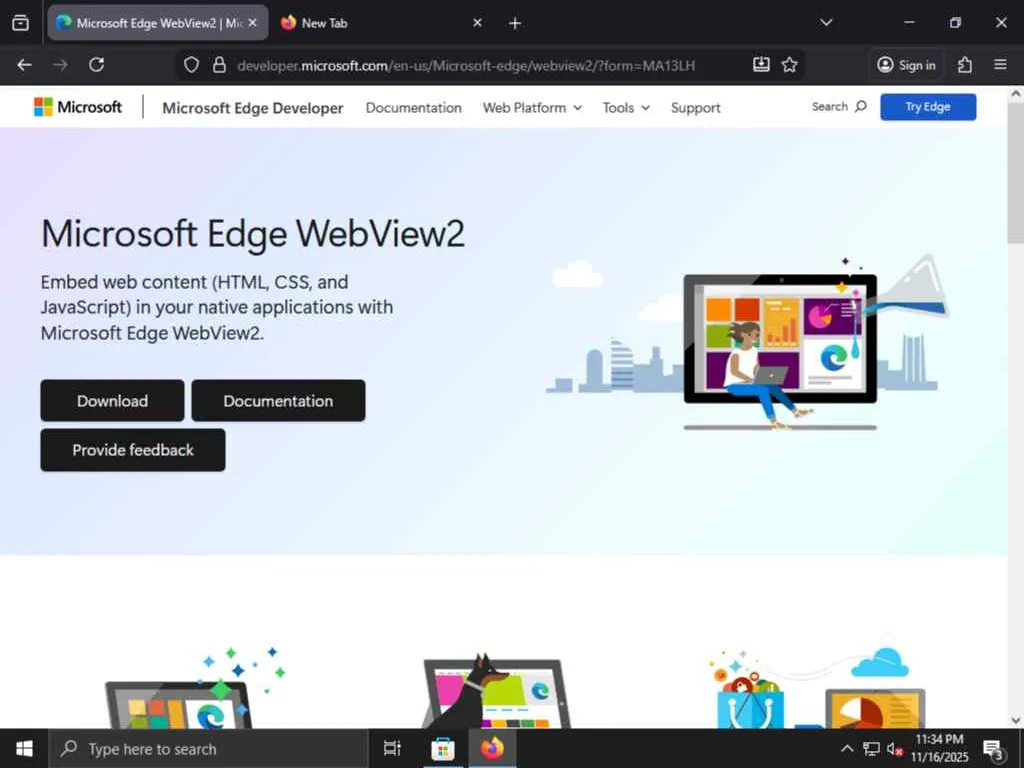Open the site Search magnifier
1024x768 pixels.
point(839,106)
